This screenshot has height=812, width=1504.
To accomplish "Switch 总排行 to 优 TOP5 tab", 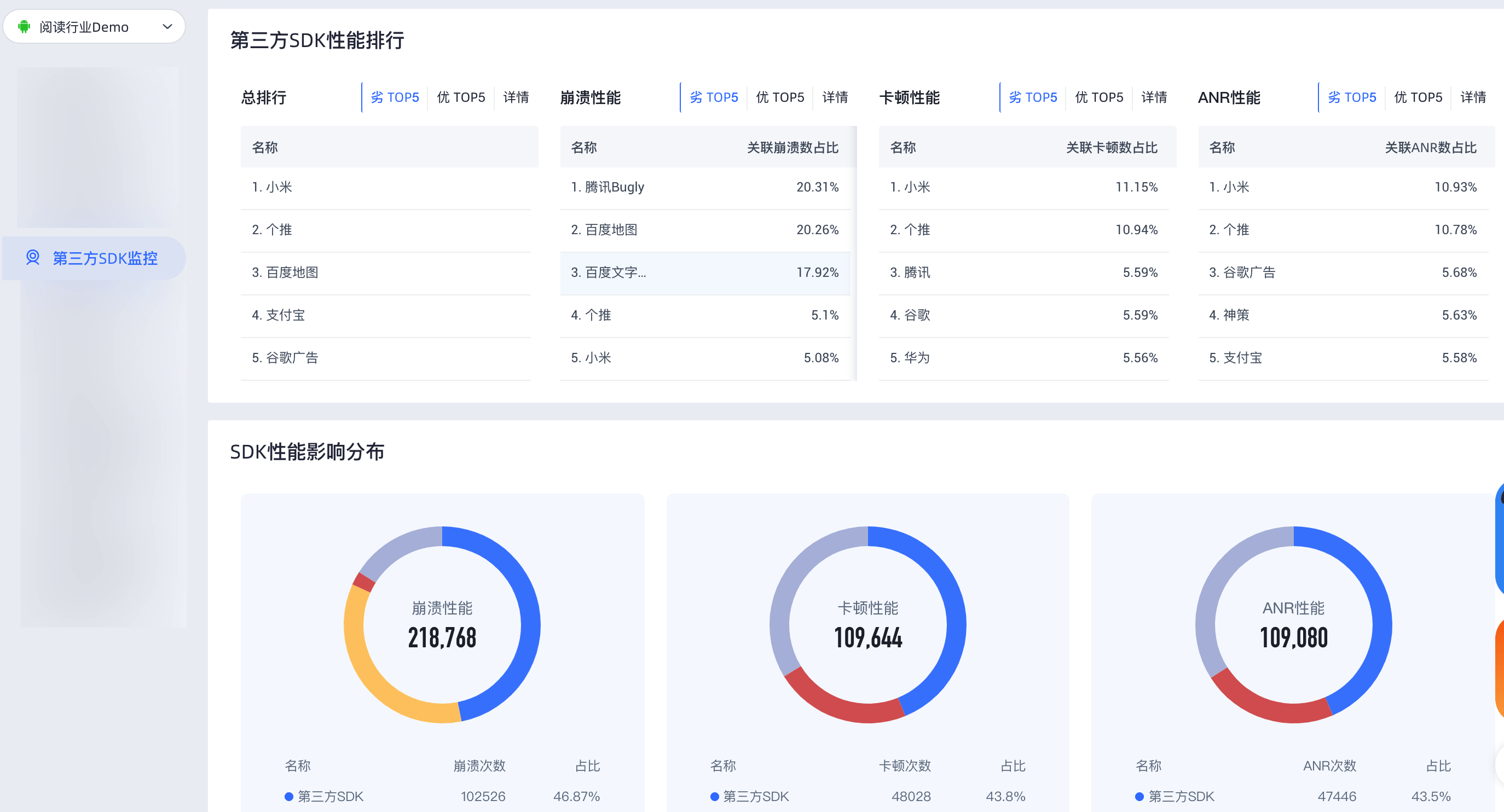I will click(x=461, y=97).
